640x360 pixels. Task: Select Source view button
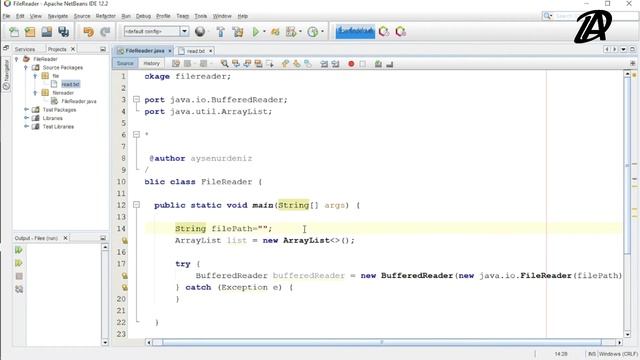coord(125,63)
